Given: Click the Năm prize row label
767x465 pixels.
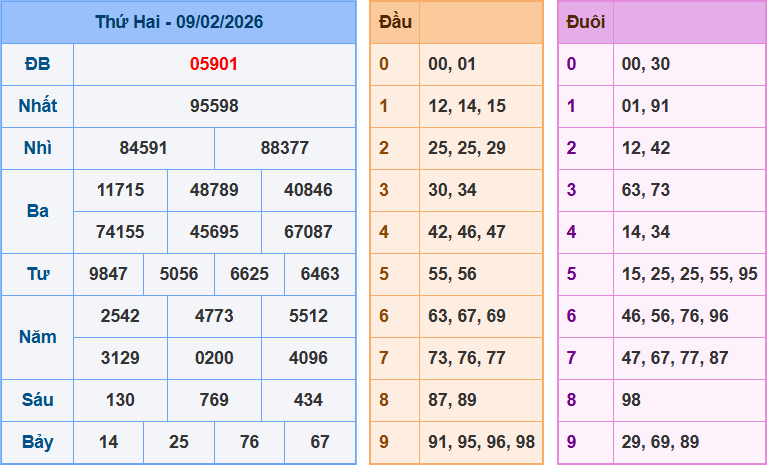Looking at the screenshot, I should click(x=38, y=337).
